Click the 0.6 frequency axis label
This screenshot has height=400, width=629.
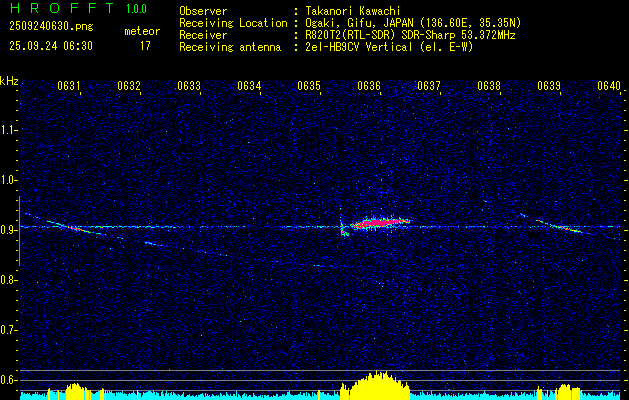pyautogui.click(x=9, y=380)
